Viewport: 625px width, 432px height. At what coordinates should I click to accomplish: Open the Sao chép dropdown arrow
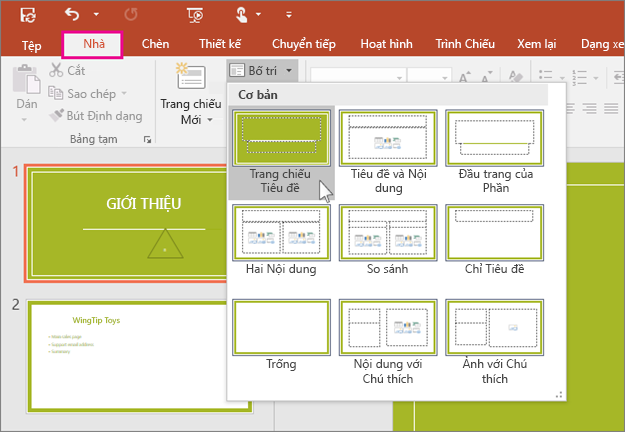[124, 93]
